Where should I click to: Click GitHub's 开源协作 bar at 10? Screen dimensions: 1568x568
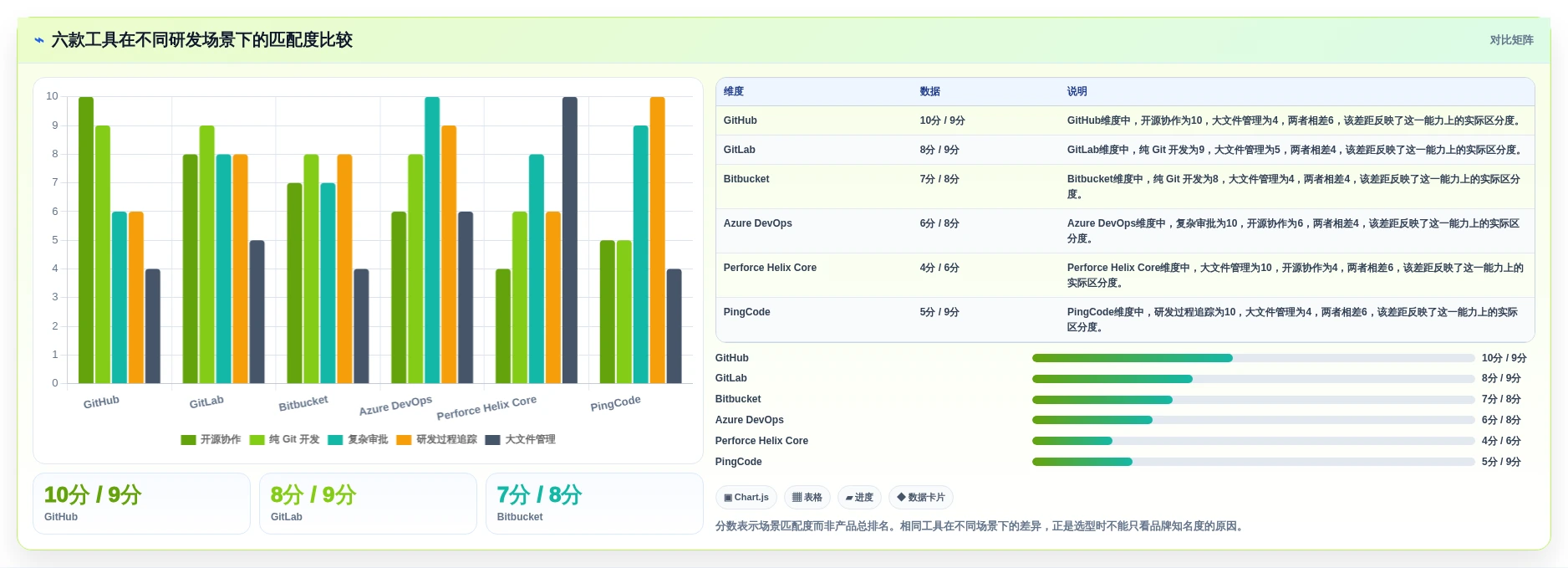coord(86,240)
